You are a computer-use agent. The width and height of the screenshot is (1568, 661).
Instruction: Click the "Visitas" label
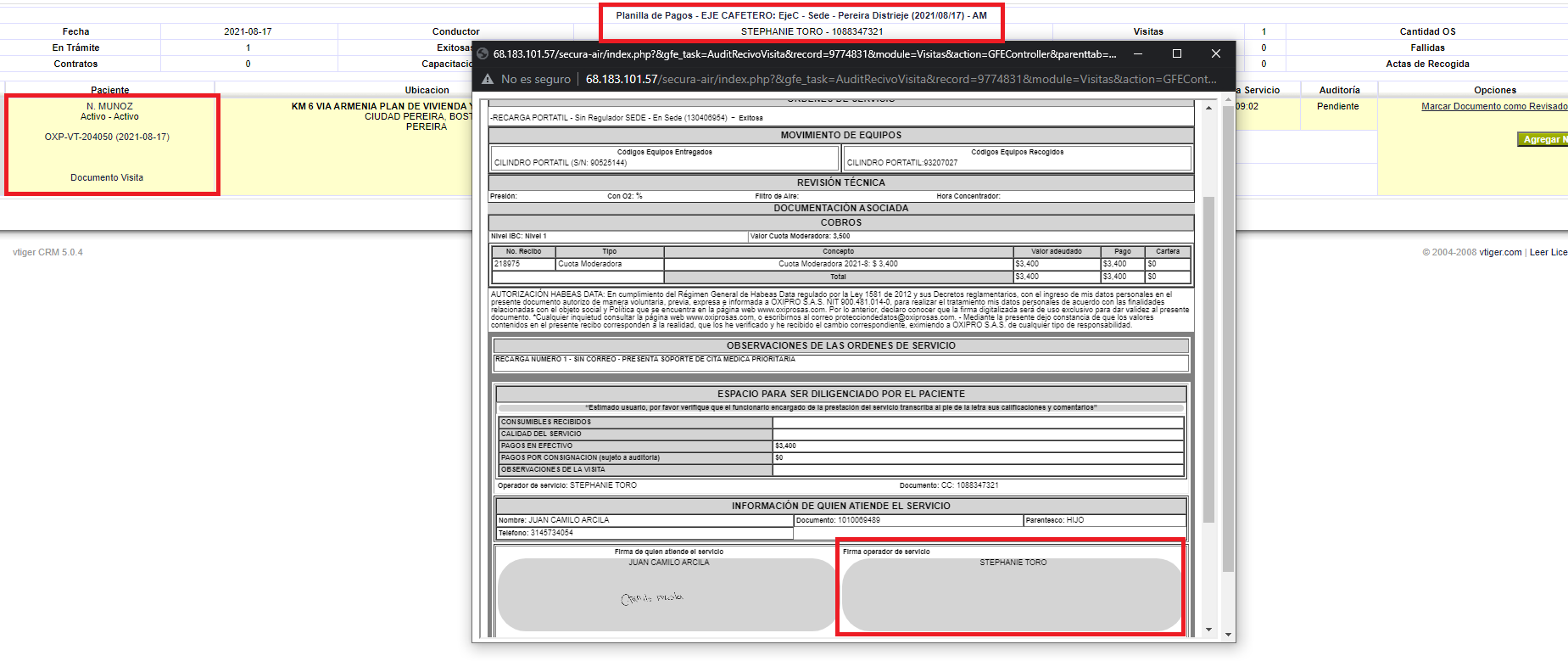(x=1148, y=31)
